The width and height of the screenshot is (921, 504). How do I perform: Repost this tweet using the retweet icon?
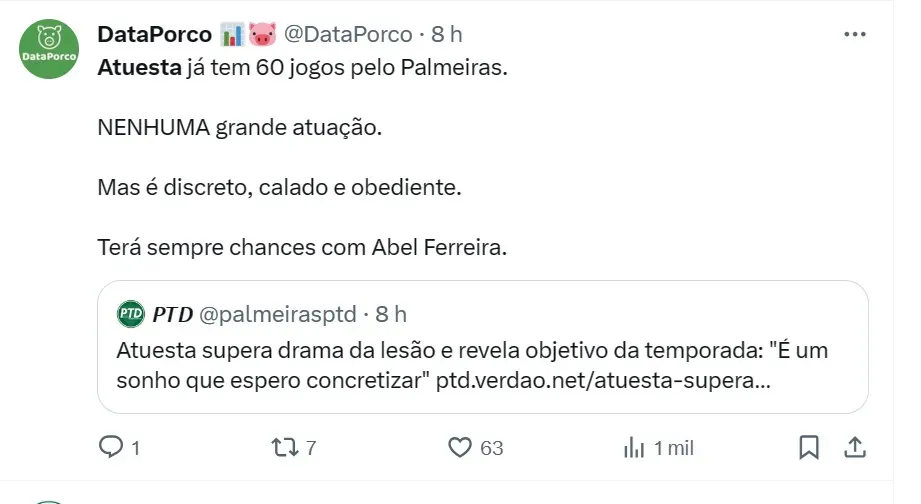point(285,447)
